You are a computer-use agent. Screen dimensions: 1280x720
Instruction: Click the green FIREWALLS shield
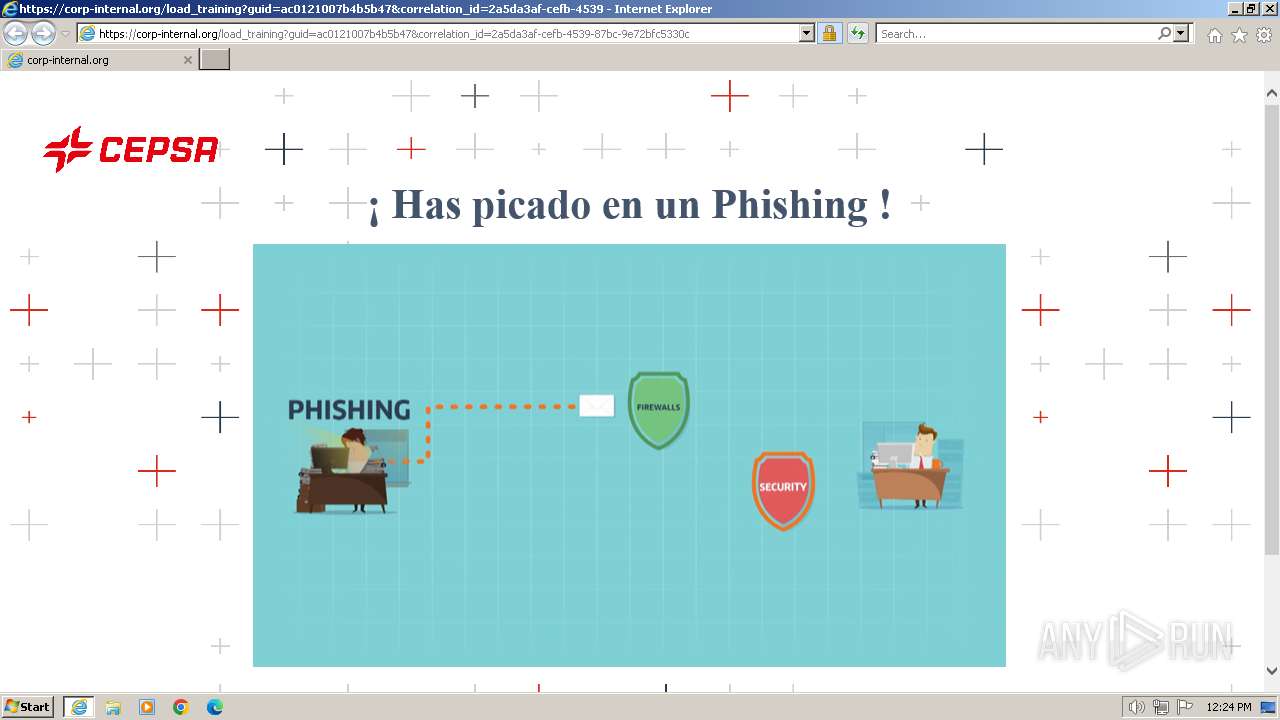pos(659,409)
